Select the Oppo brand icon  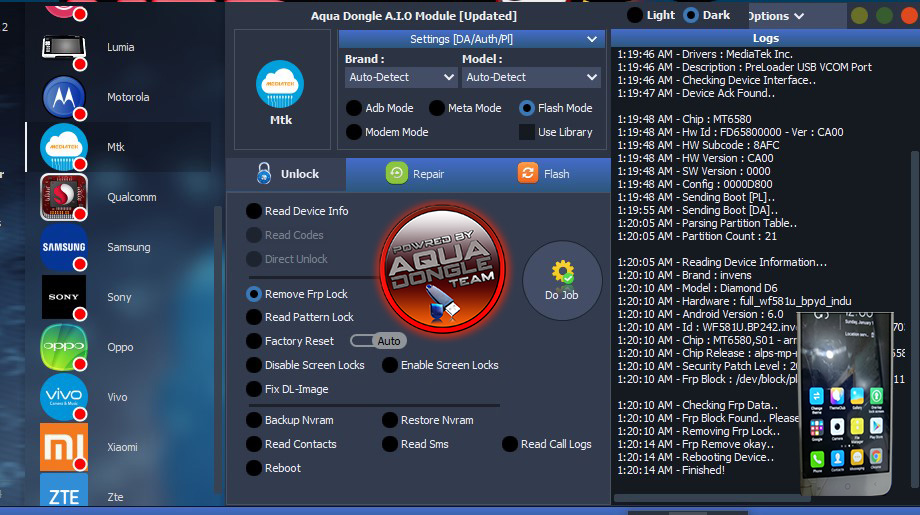tap(64, 347)
